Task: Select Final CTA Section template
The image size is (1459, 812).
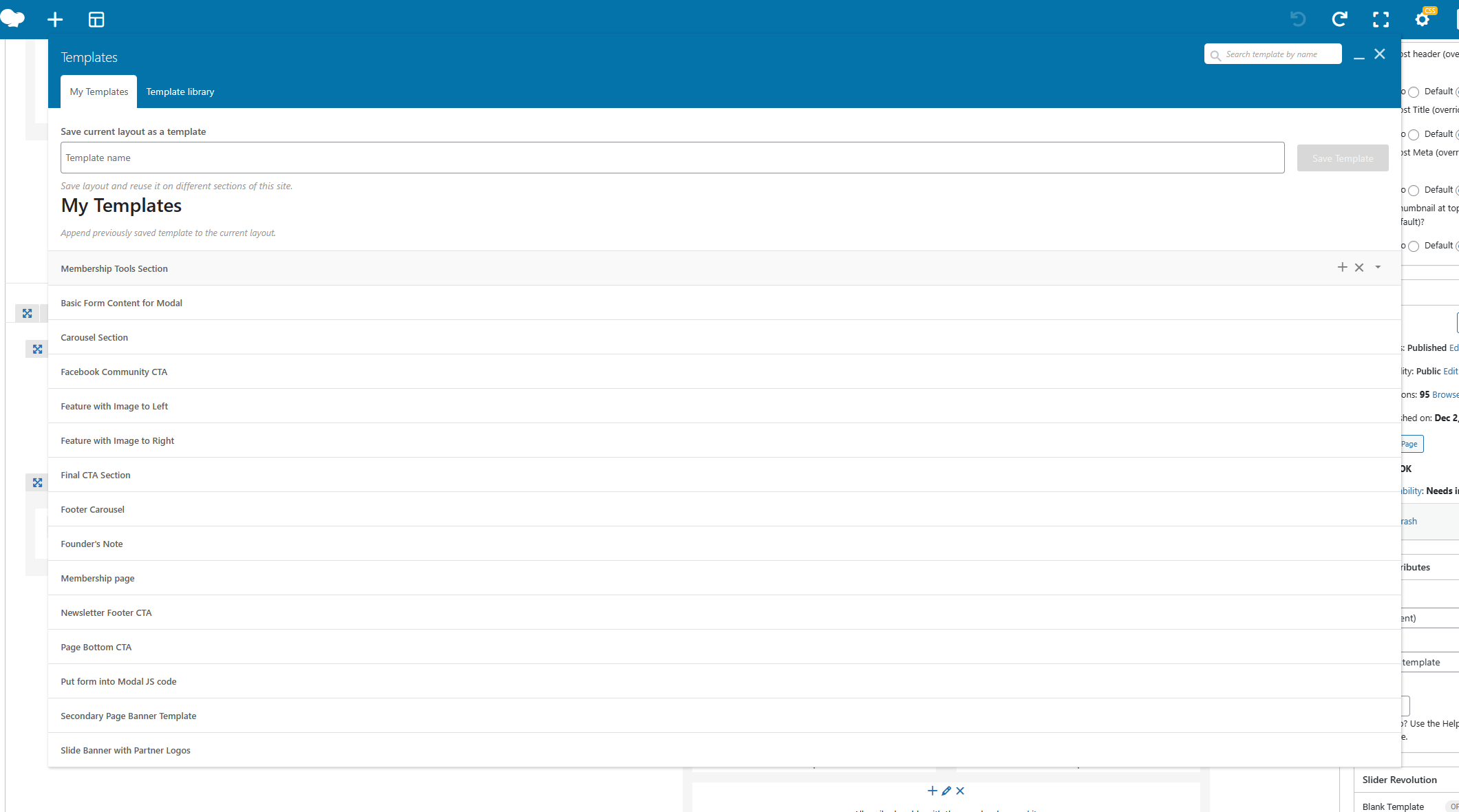Action: tap(725, 475)
